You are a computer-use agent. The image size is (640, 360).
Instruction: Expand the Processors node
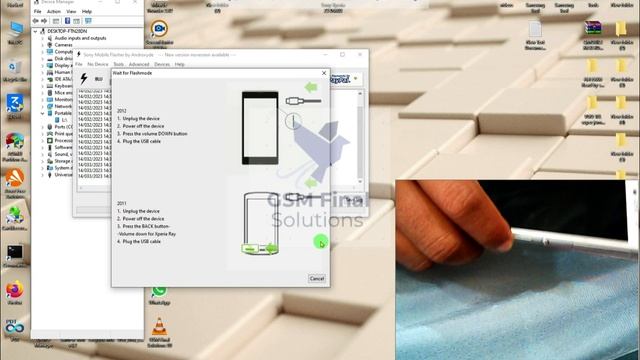click(x=42, y=140)
